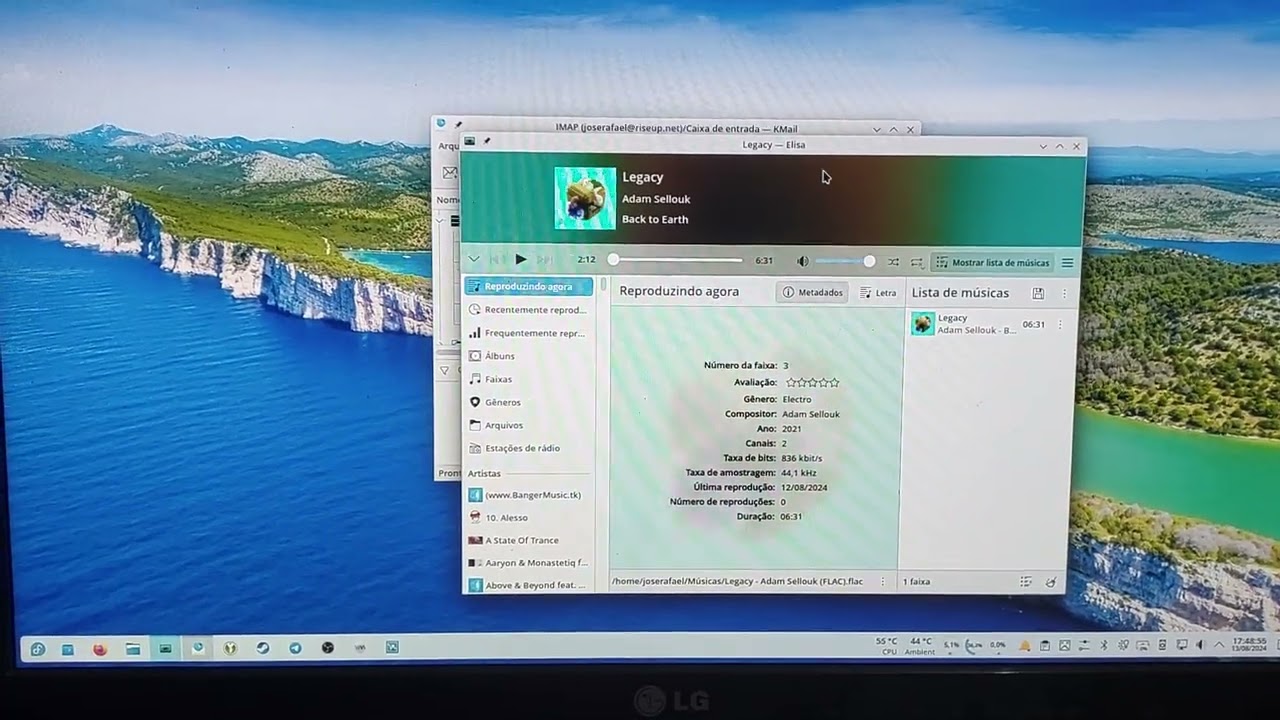Open the Legacy playlist entry options menu
This screenshot has width=1280, height=720.
point(1060,325)
